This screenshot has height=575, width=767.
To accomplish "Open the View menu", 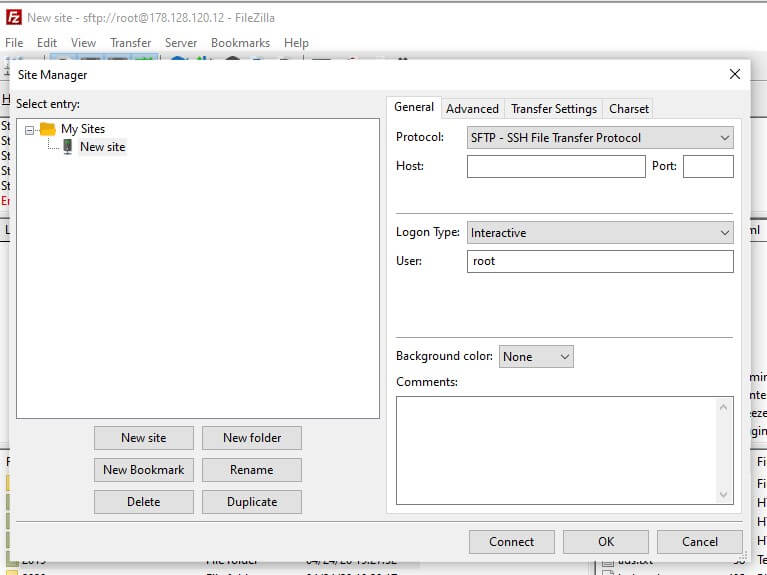I will click(83, 43).
